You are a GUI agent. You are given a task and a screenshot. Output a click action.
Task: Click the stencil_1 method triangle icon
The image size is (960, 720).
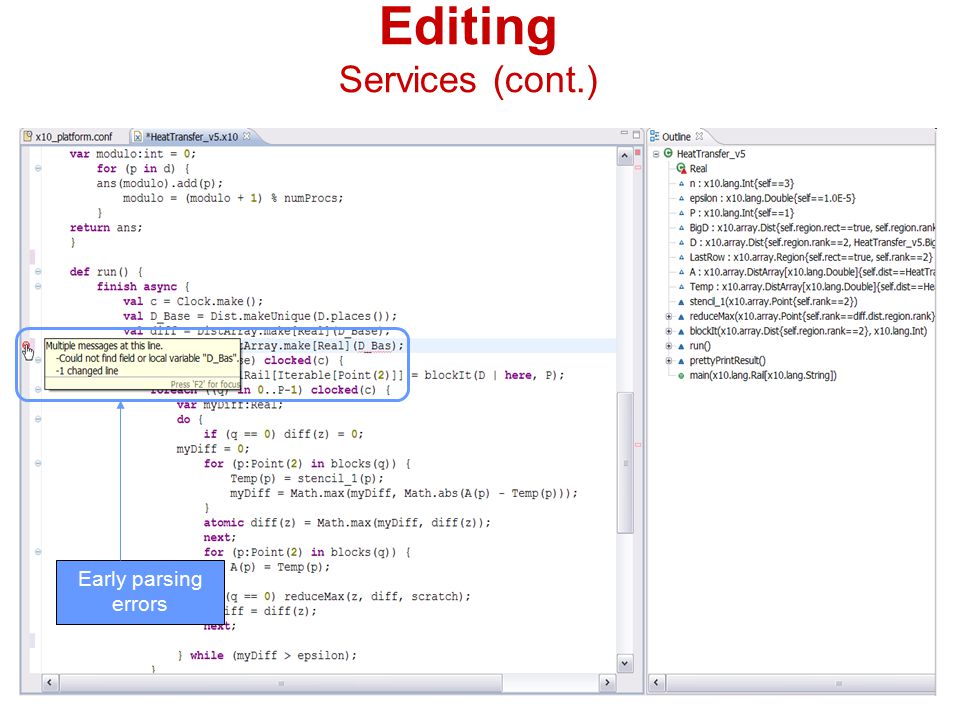[681, 302]
